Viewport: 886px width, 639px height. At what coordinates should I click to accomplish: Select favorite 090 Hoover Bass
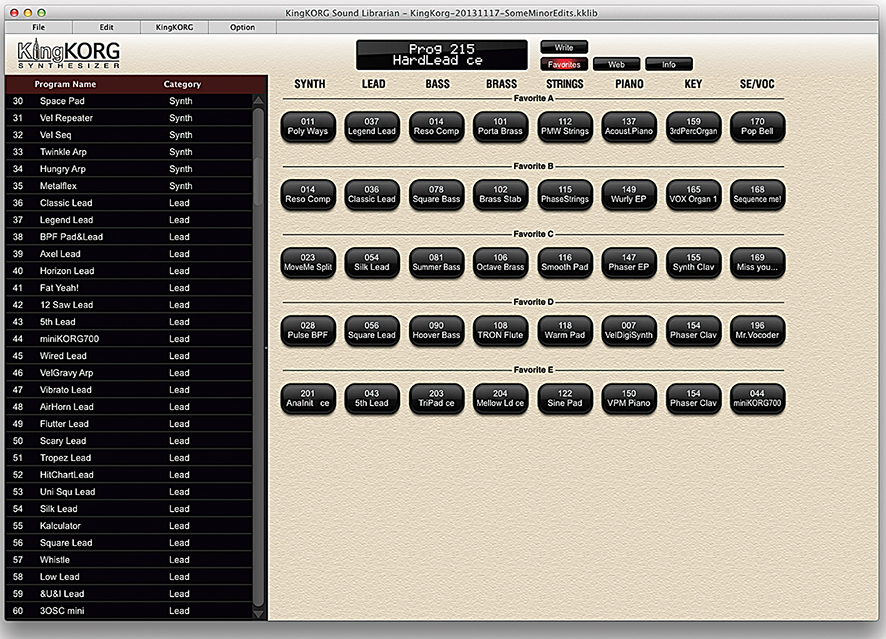point(436,331)
